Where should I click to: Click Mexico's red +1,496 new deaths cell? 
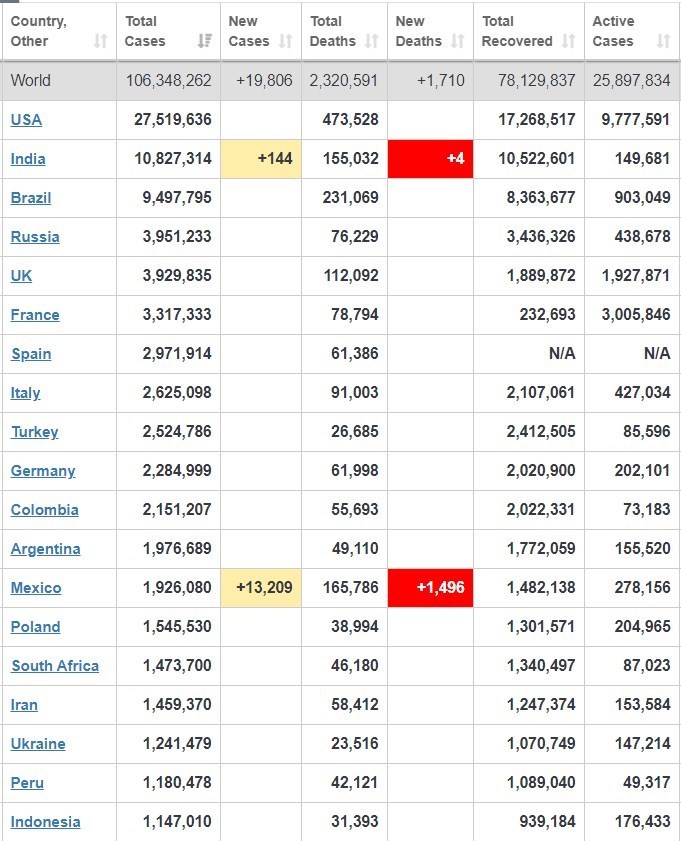[430, 587]
